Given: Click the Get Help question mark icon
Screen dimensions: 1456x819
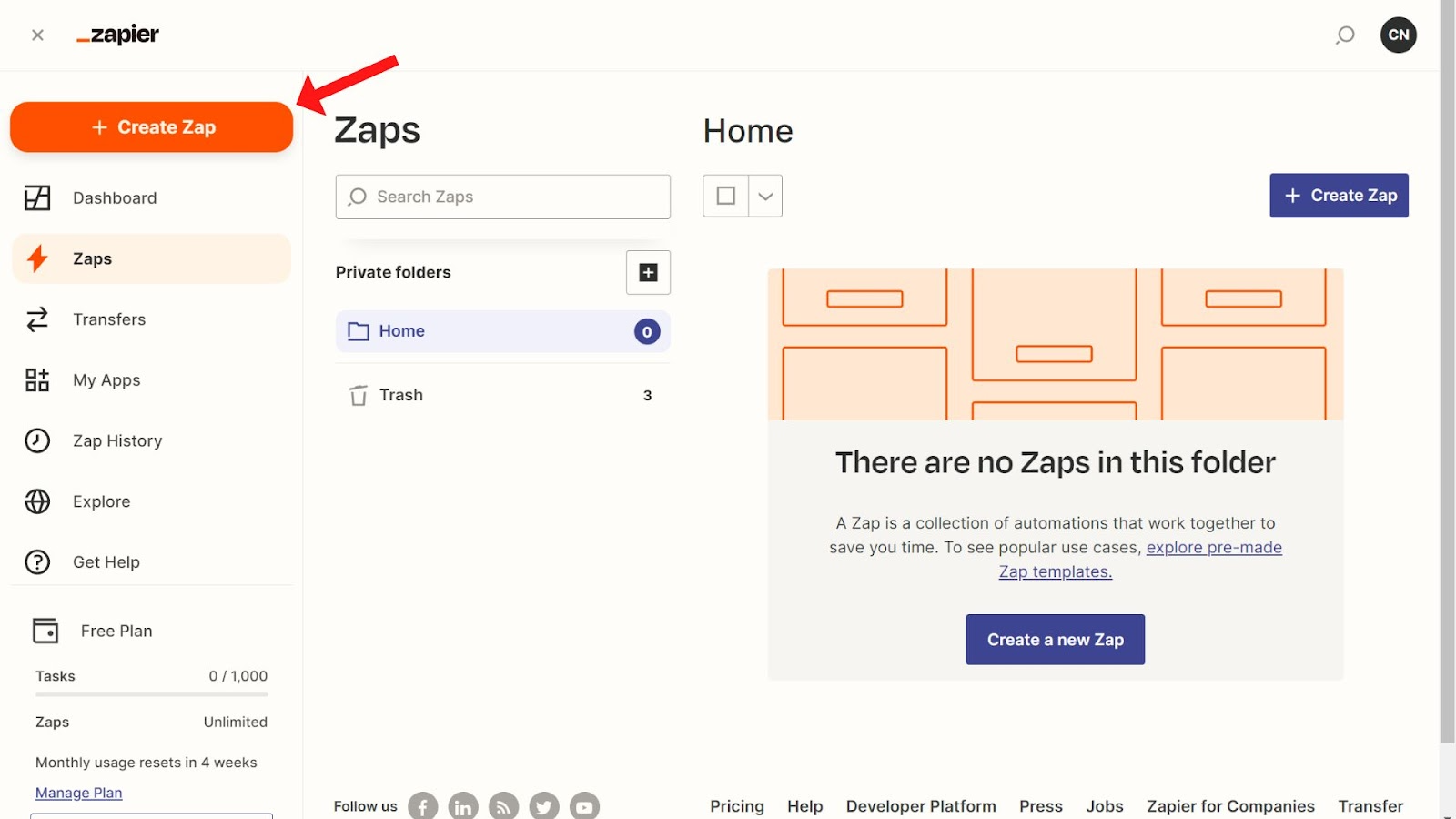Looking at the screenshot, I should click(37, 562).
